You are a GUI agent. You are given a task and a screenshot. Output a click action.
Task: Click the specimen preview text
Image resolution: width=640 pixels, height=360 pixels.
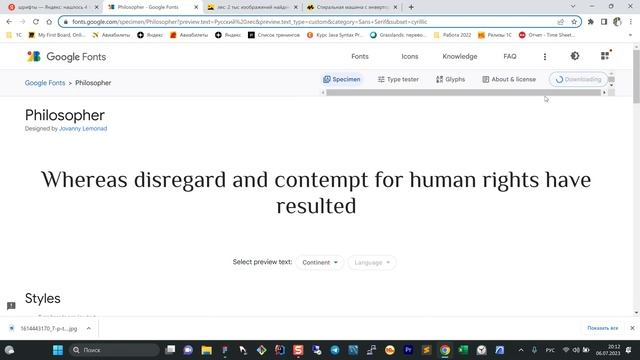tap(316, 193)
